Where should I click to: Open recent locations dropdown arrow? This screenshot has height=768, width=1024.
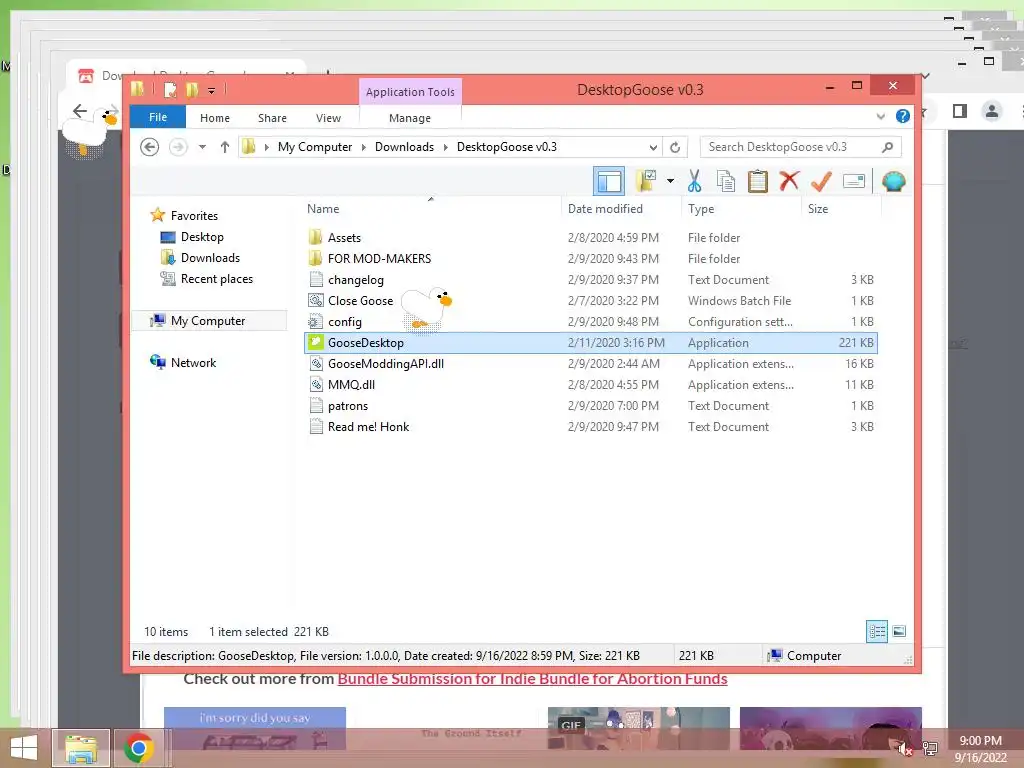[x=202, y=147]
